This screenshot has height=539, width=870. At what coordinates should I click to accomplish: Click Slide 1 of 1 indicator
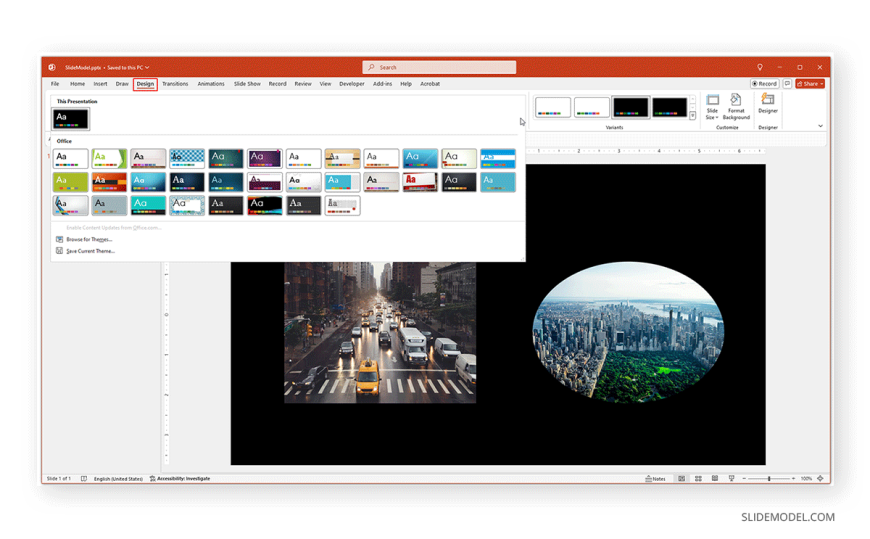[58, 478]
